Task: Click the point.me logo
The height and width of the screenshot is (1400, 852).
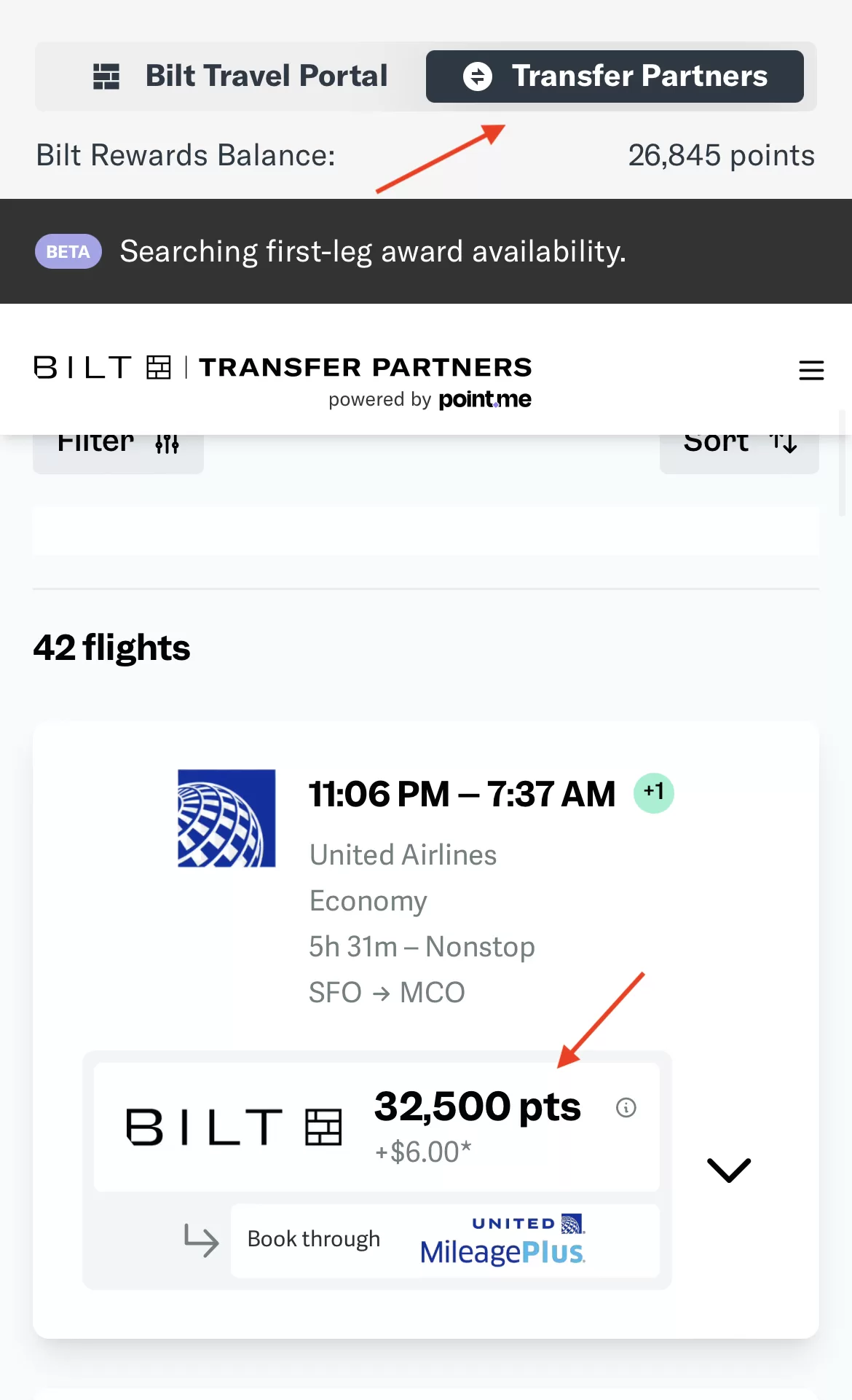Action: pos(485,399)
